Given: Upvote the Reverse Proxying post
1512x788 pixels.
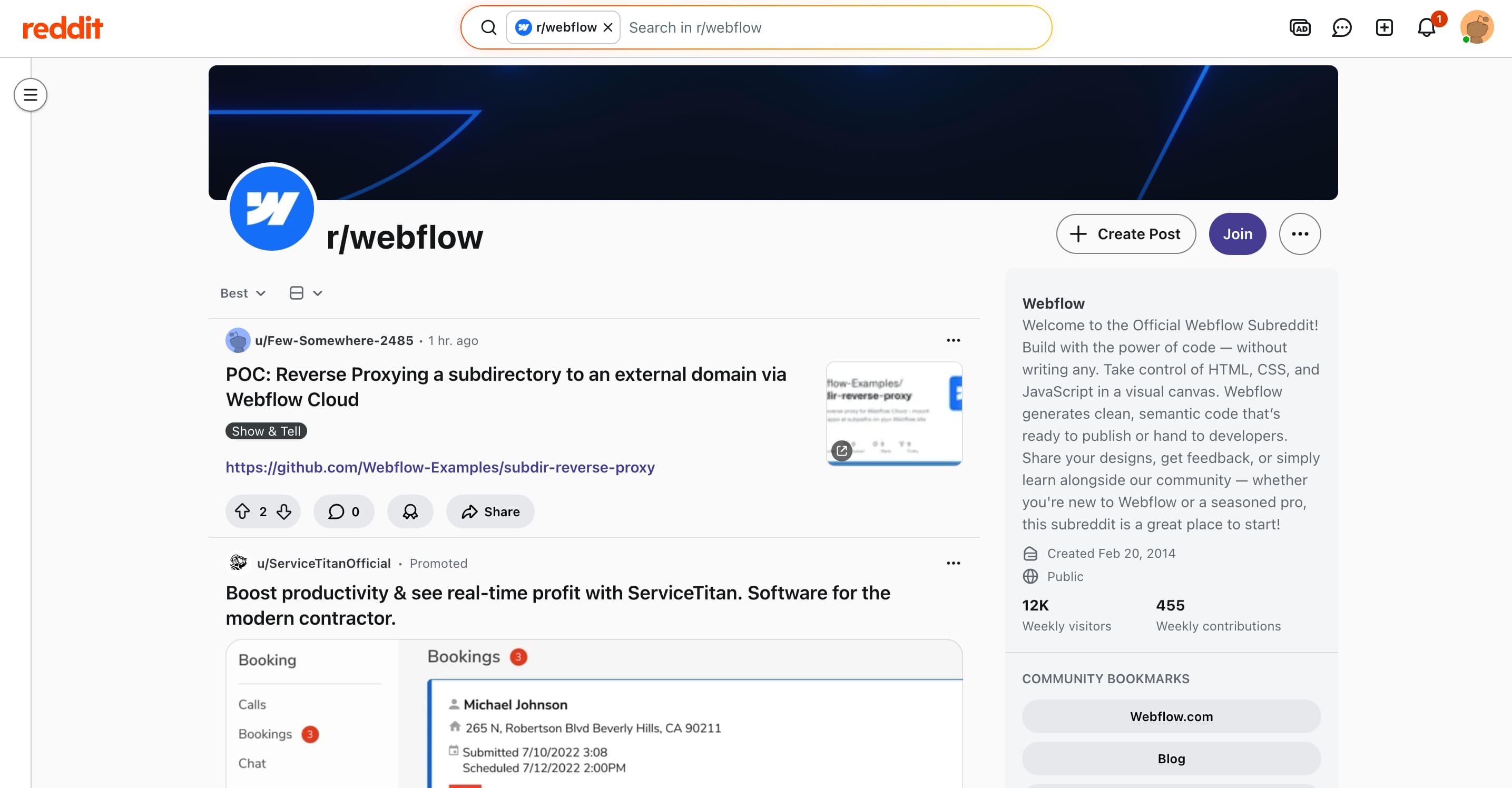Looking at the screenshot, I should pos(243,511).
